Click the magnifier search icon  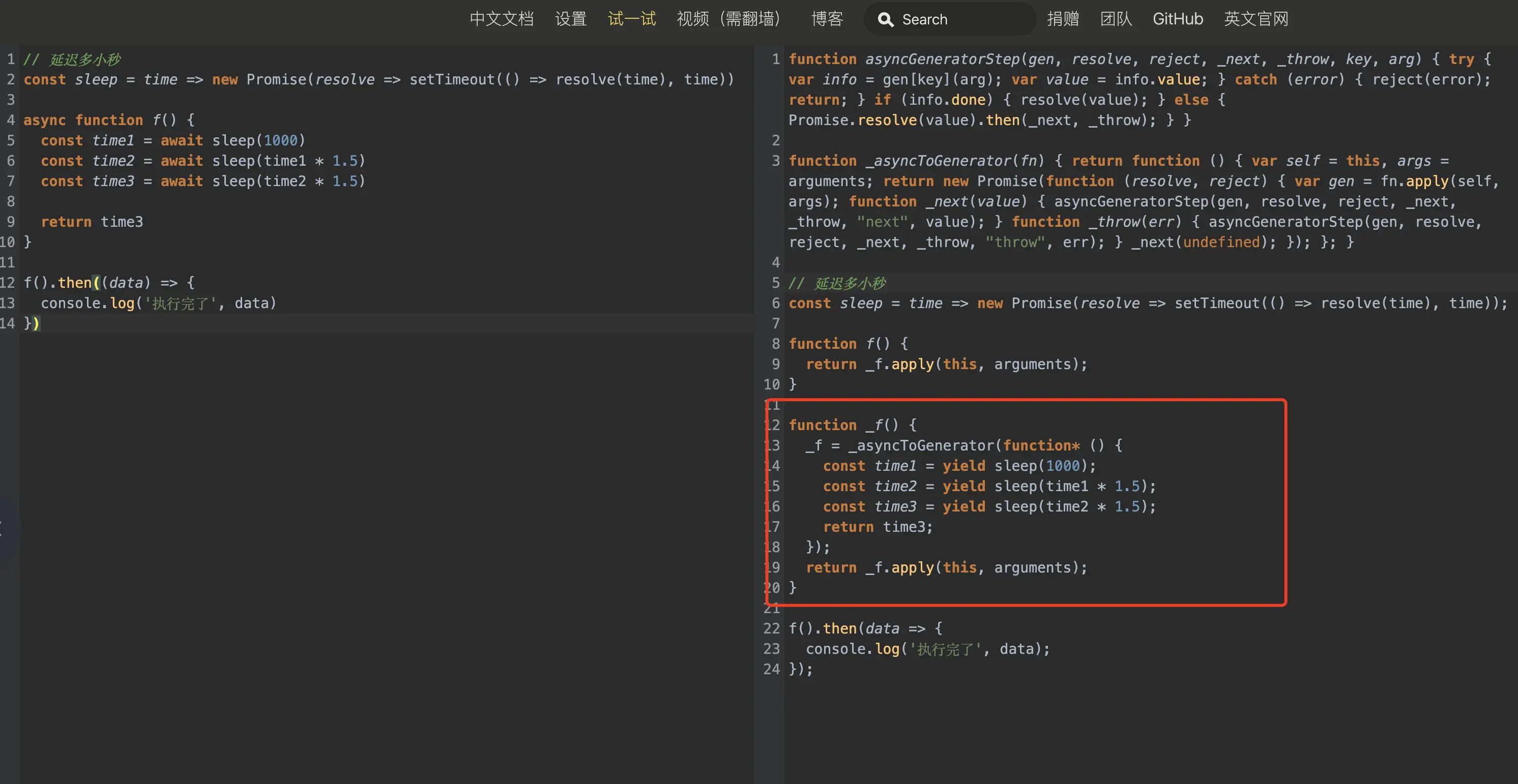[885, 19]
